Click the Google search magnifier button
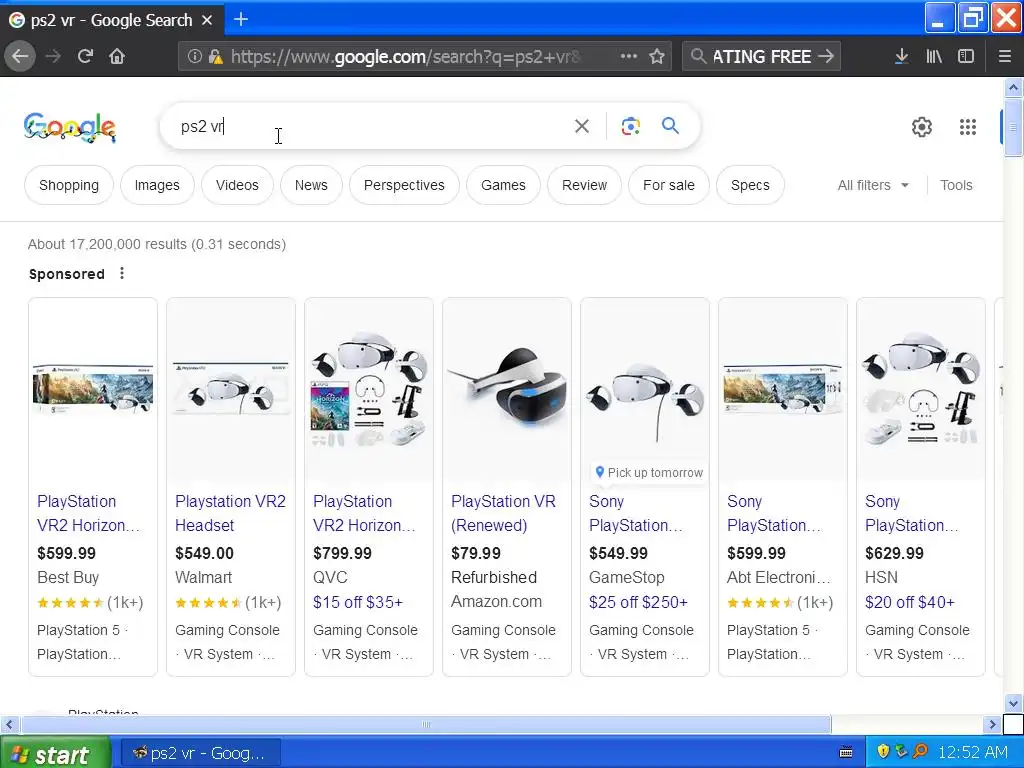The image size is (1024, 768). 670,125
